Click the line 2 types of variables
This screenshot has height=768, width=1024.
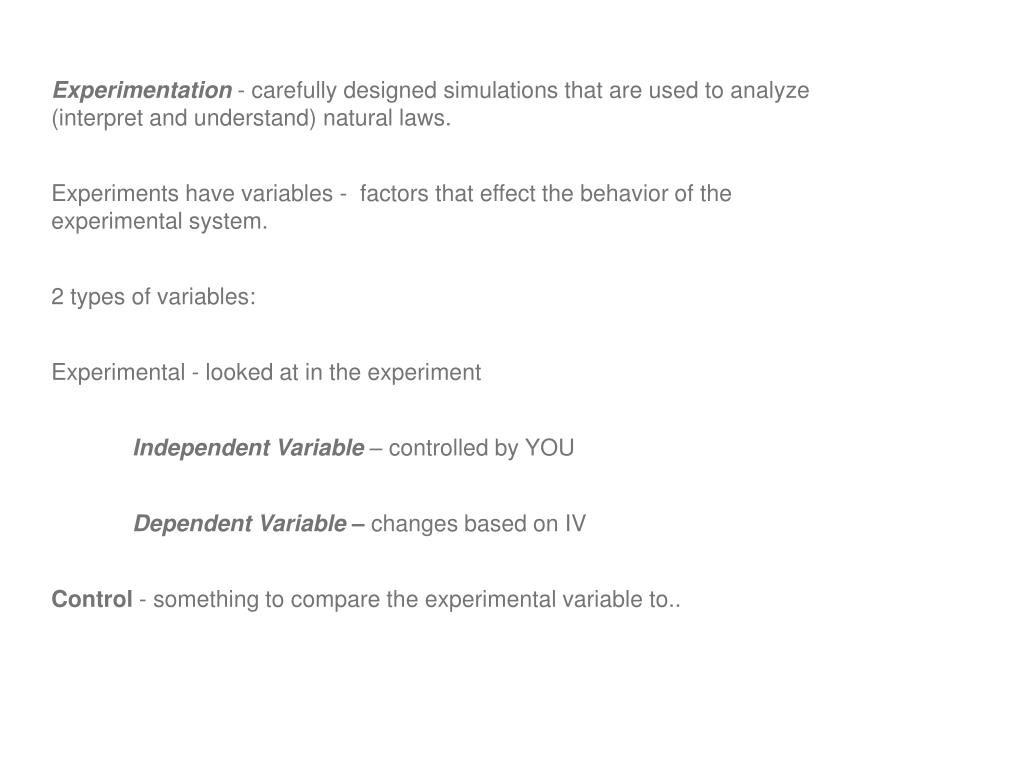point(153,297)
